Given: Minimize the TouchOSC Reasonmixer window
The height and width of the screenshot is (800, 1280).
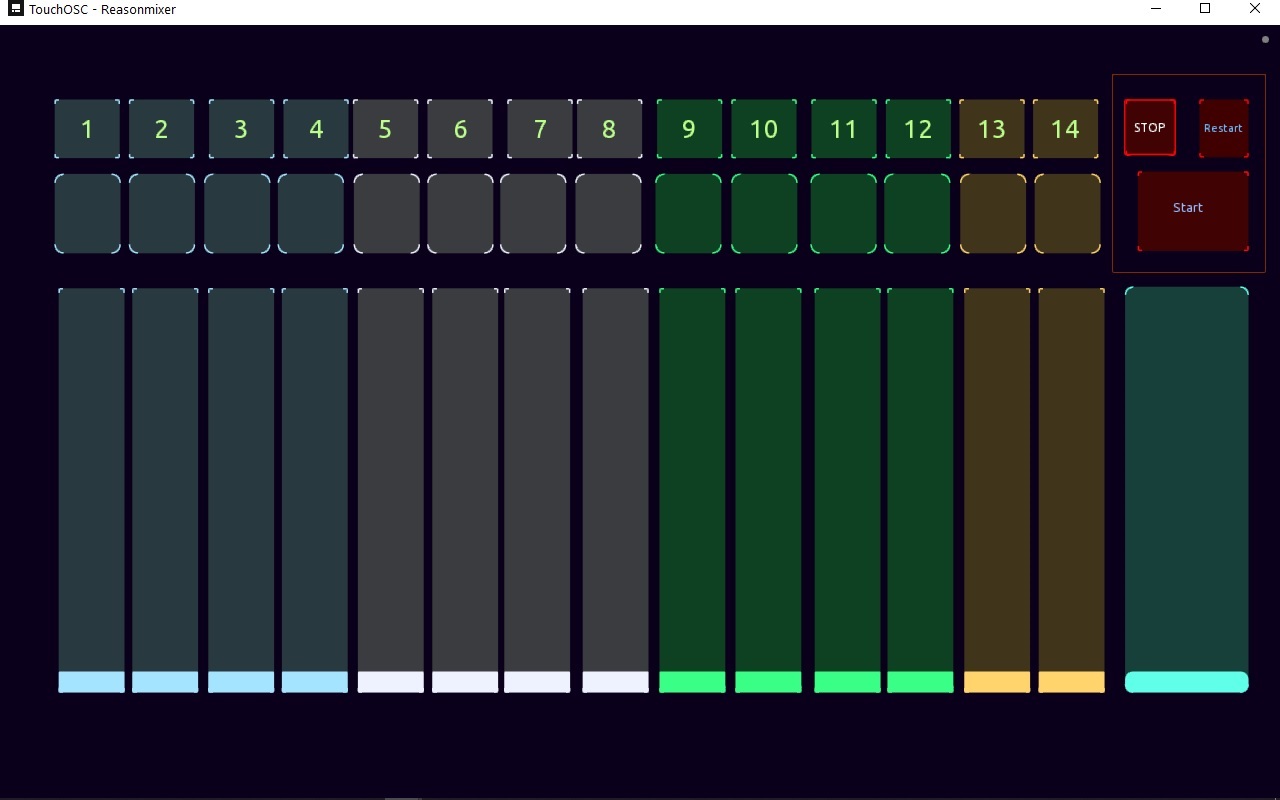Looking at the screenshot, I should (x=1156, y=9).
